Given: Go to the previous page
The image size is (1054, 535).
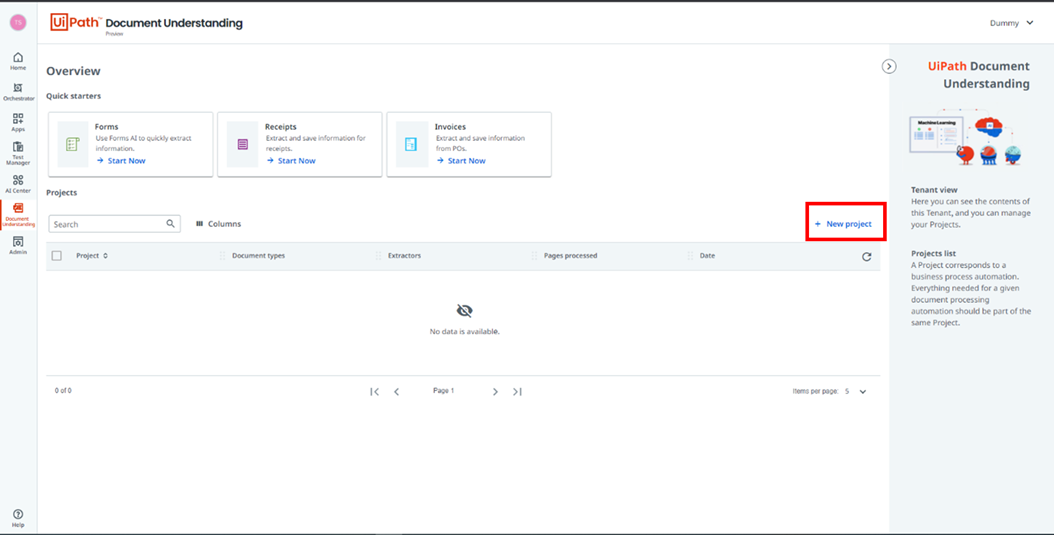Looking at the screenshot, I should (397, 391).
